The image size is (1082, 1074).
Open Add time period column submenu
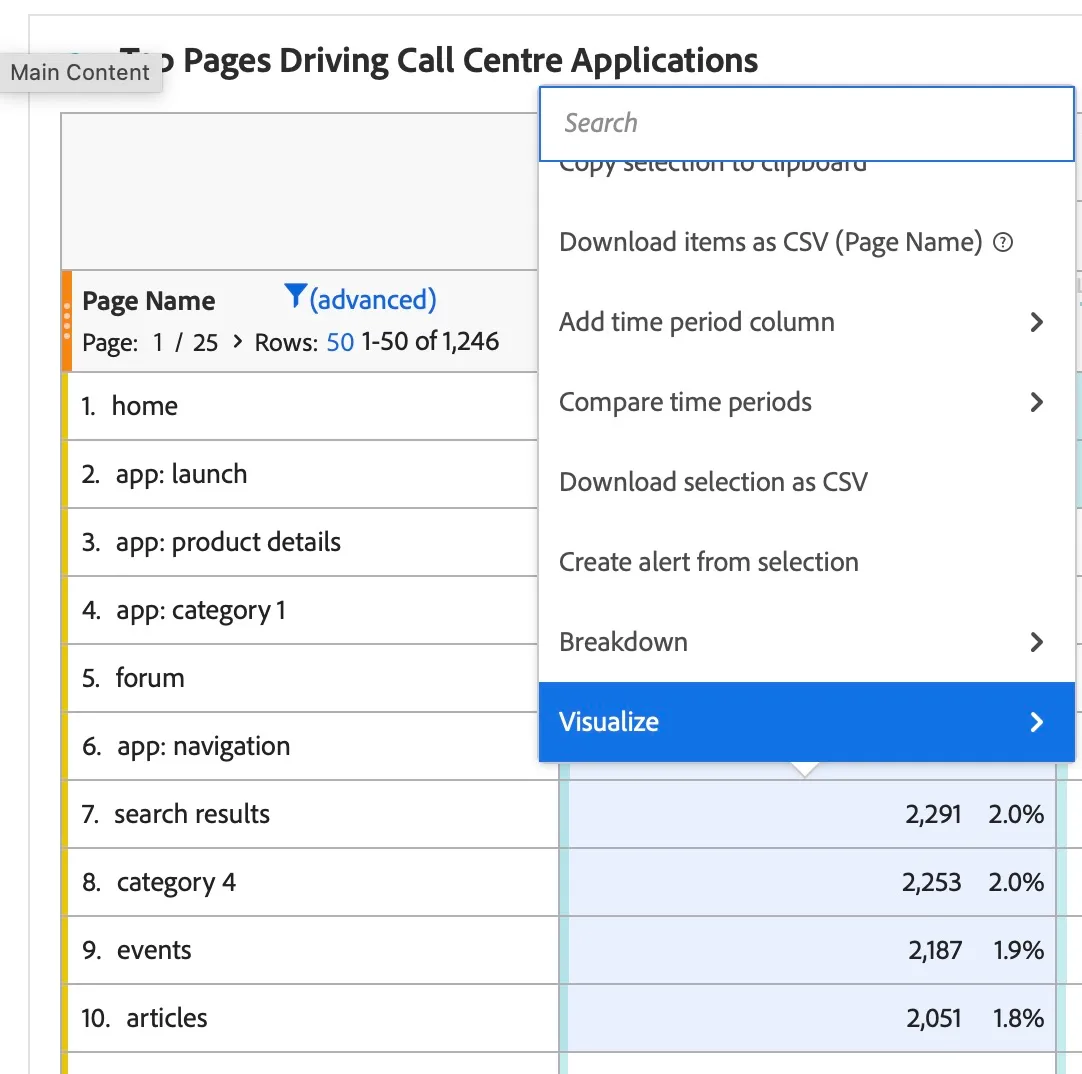806,322
